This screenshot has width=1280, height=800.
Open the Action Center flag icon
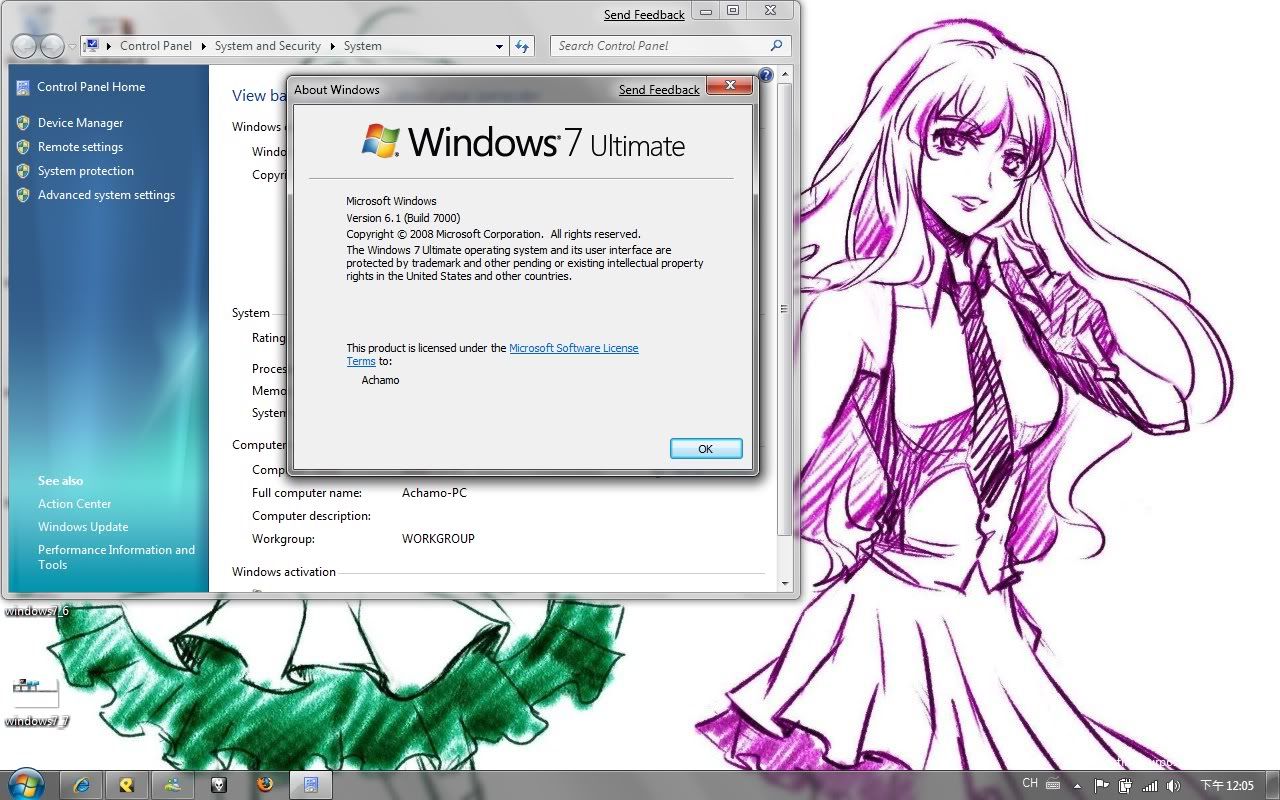point(1101,786)
